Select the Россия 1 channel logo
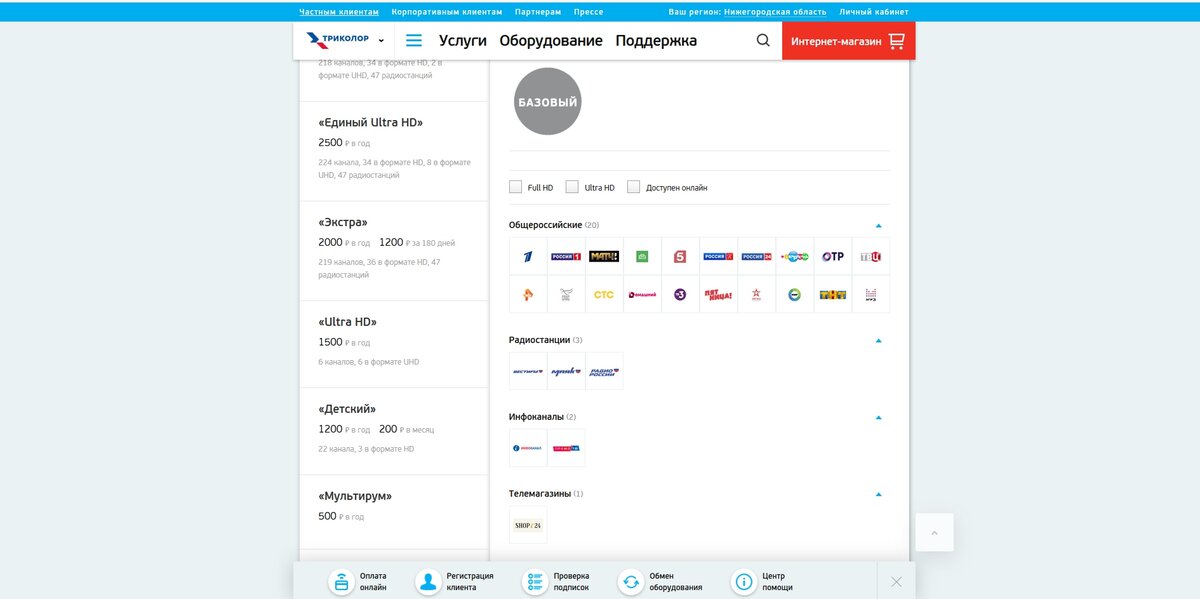1200x599 pixels. click(x=566, y=256)
